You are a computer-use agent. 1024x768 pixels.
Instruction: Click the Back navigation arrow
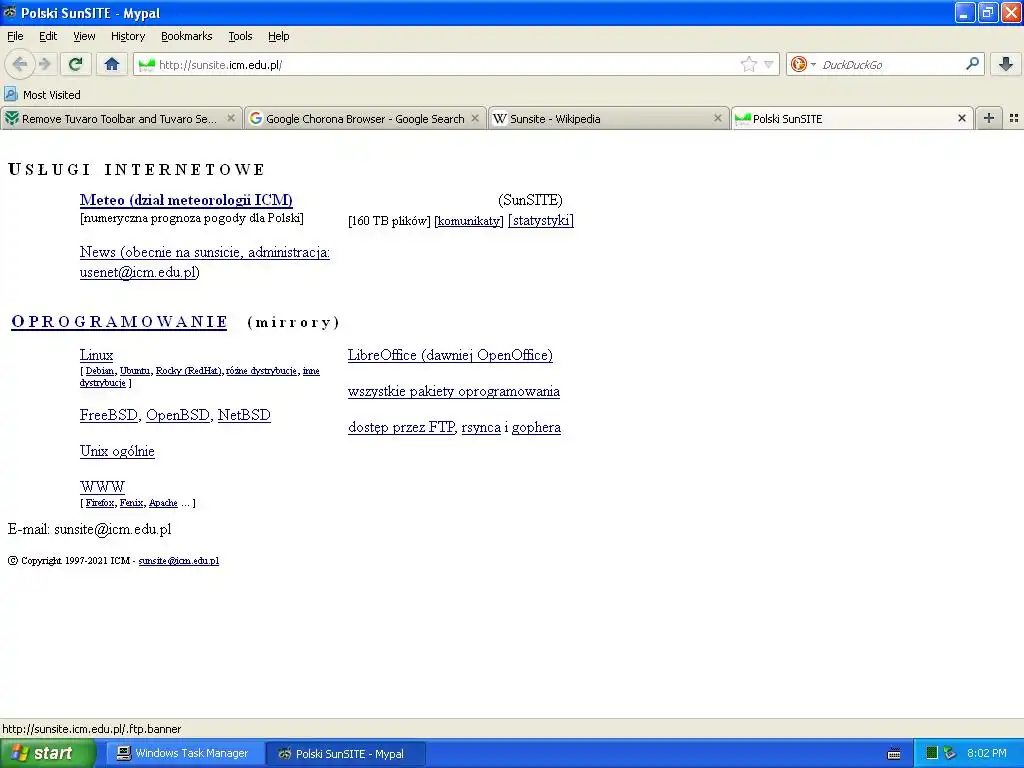click(x=20, y=64)
